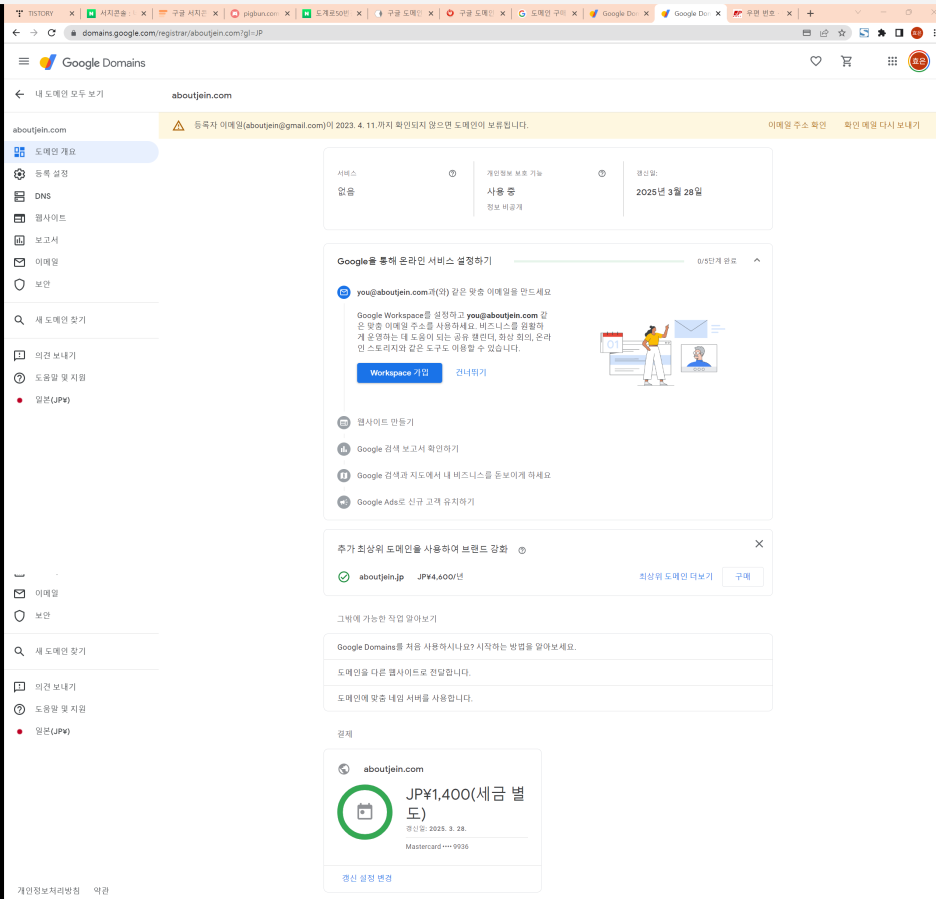Click the browser back arrow
Image resolution: width=936 pixels, height=899 pixels.
click(x=16, y=33)
